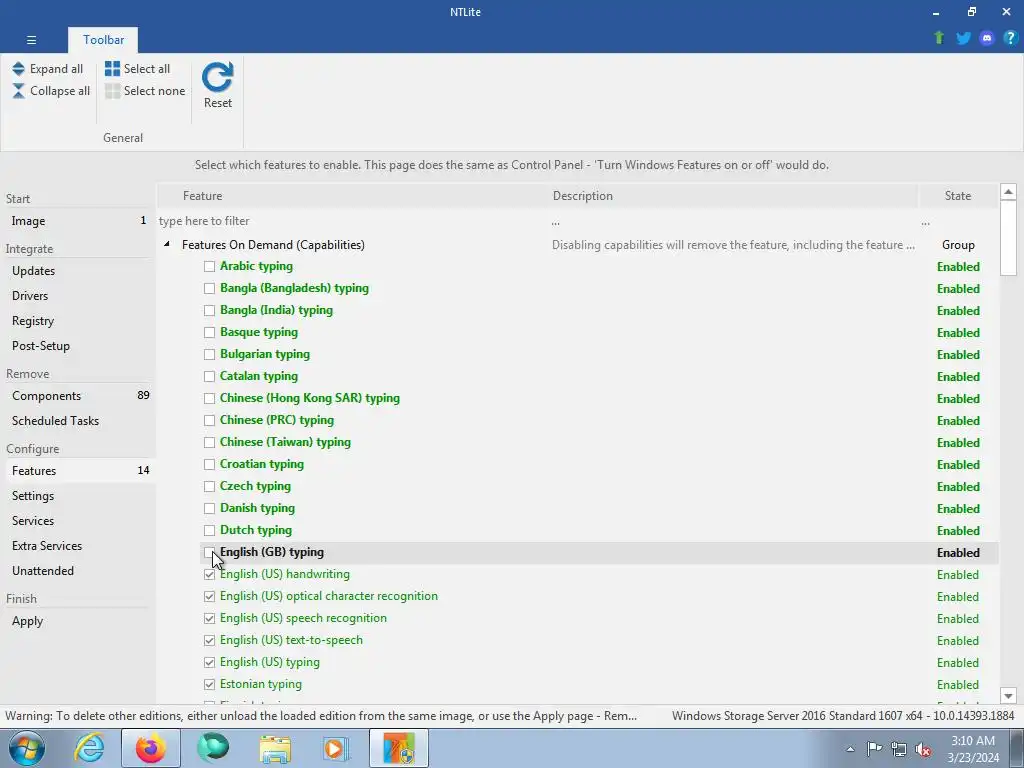Click the Collapse all icon

pos(18,91)
